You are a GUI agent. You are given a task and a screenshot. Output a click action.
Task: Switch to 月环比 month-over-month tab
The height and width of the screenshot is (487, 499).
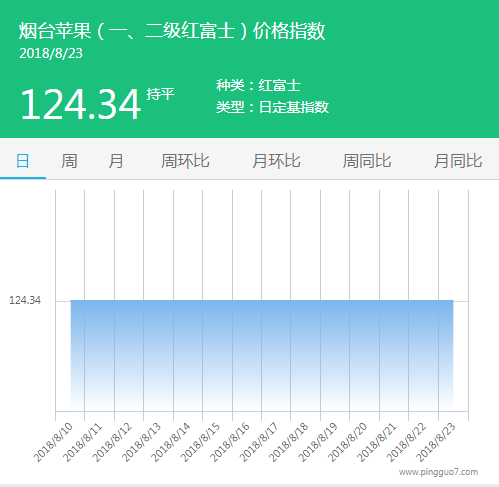276,161
